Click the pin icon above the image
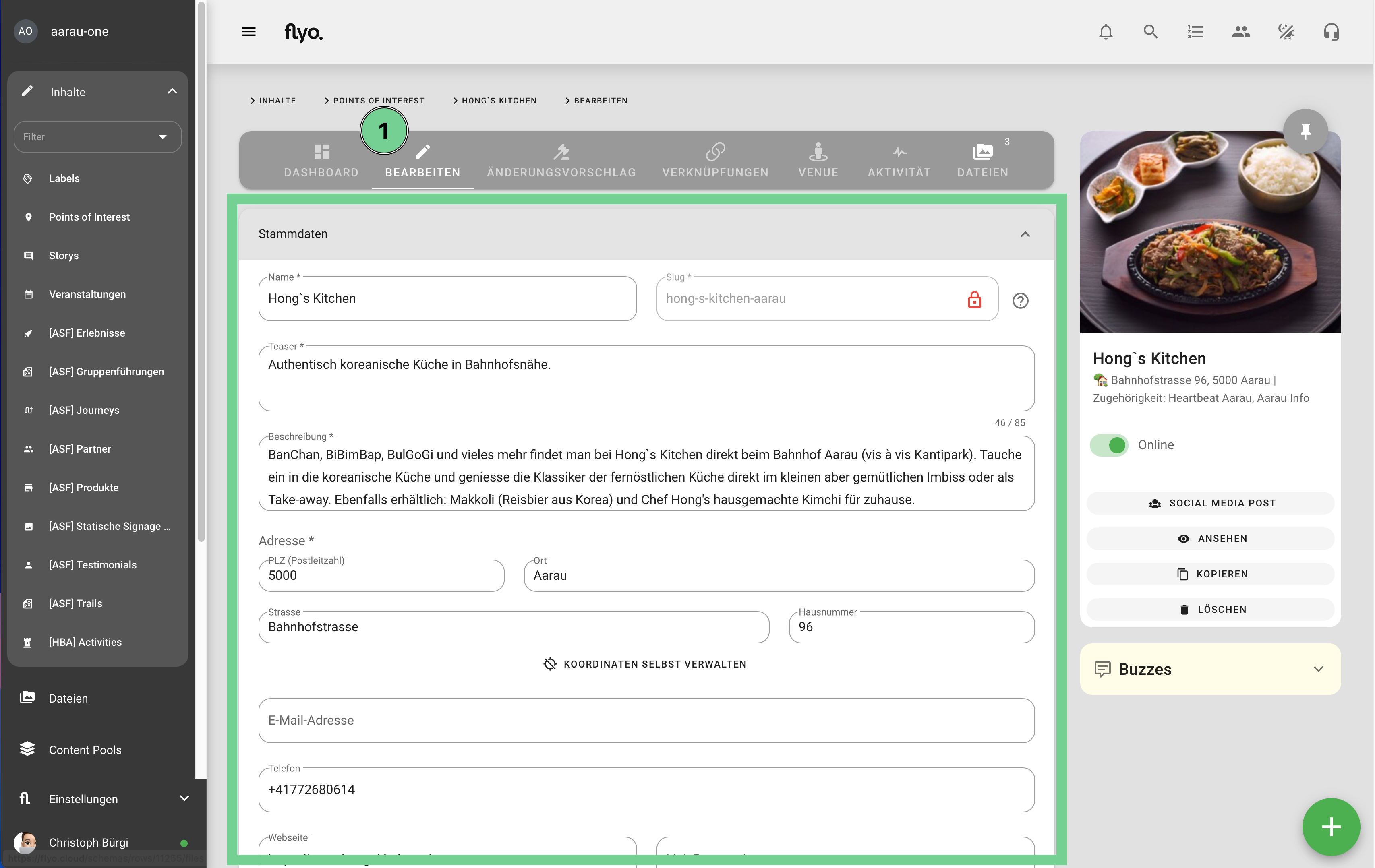 tap(1305, 131)
